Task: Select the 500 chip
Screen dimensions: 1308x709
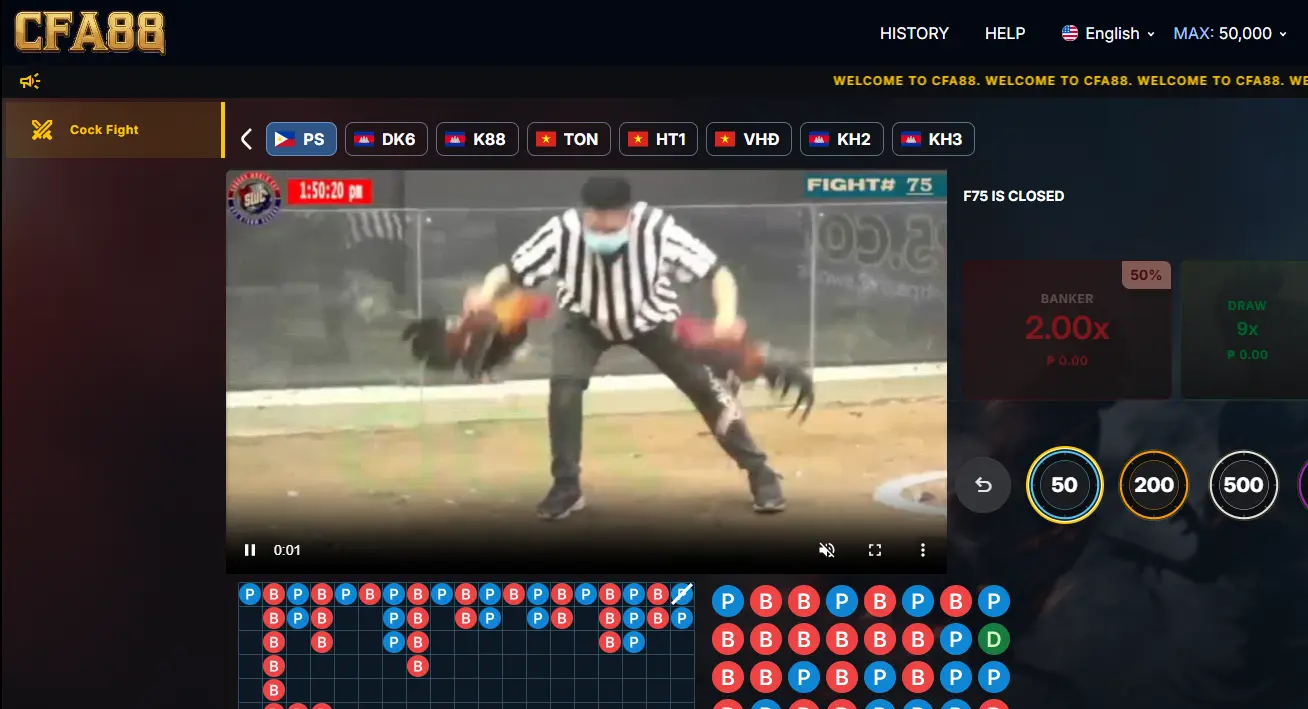Action: [x=1244, y=485]
